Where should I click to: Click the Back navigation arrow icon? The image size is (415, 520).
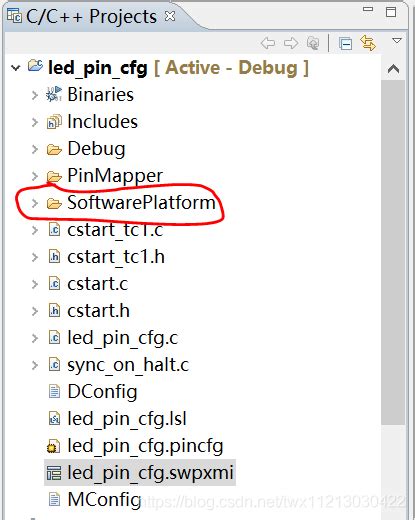[268, 43]
